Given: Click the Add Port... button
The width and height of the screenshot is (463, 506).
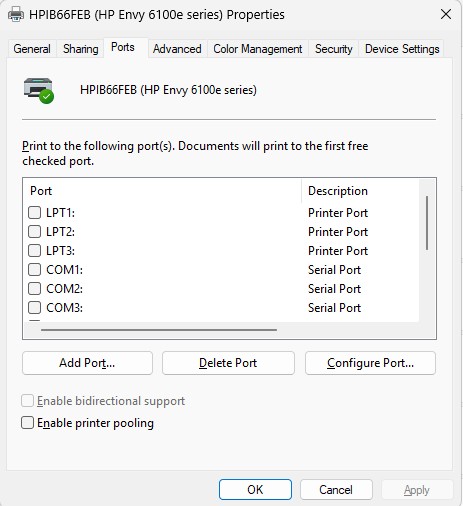Looking at the screenshot, I should 87,363.
